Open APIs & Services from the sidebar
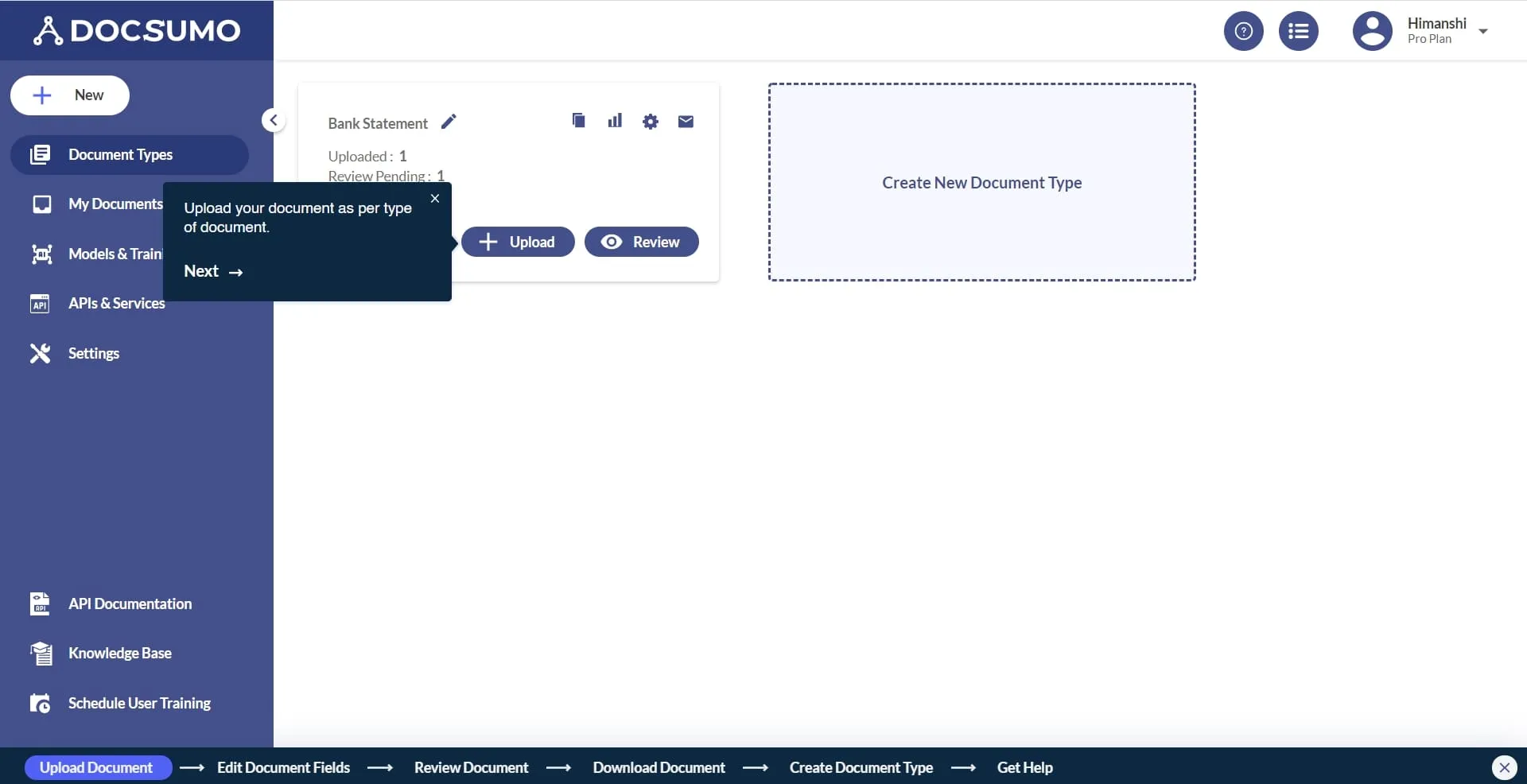Screen dimensions: 1527x784 pos(116,303)
